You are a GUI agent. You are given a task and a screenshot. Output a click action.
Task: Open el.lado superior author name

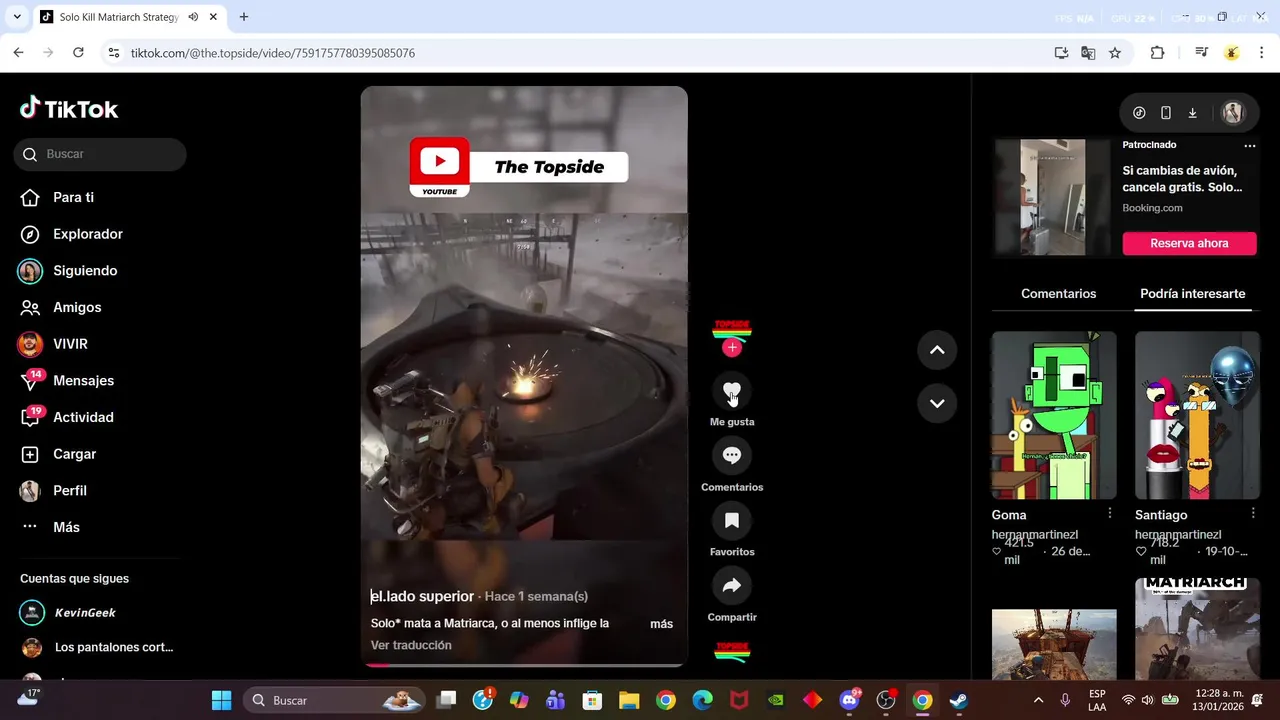[x=422, y=596]
